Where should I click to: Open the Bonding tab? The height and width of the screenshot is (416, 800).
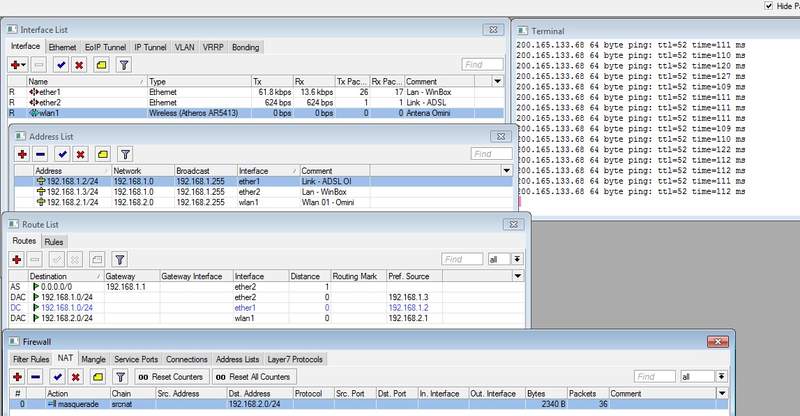[x=245, y=47]
